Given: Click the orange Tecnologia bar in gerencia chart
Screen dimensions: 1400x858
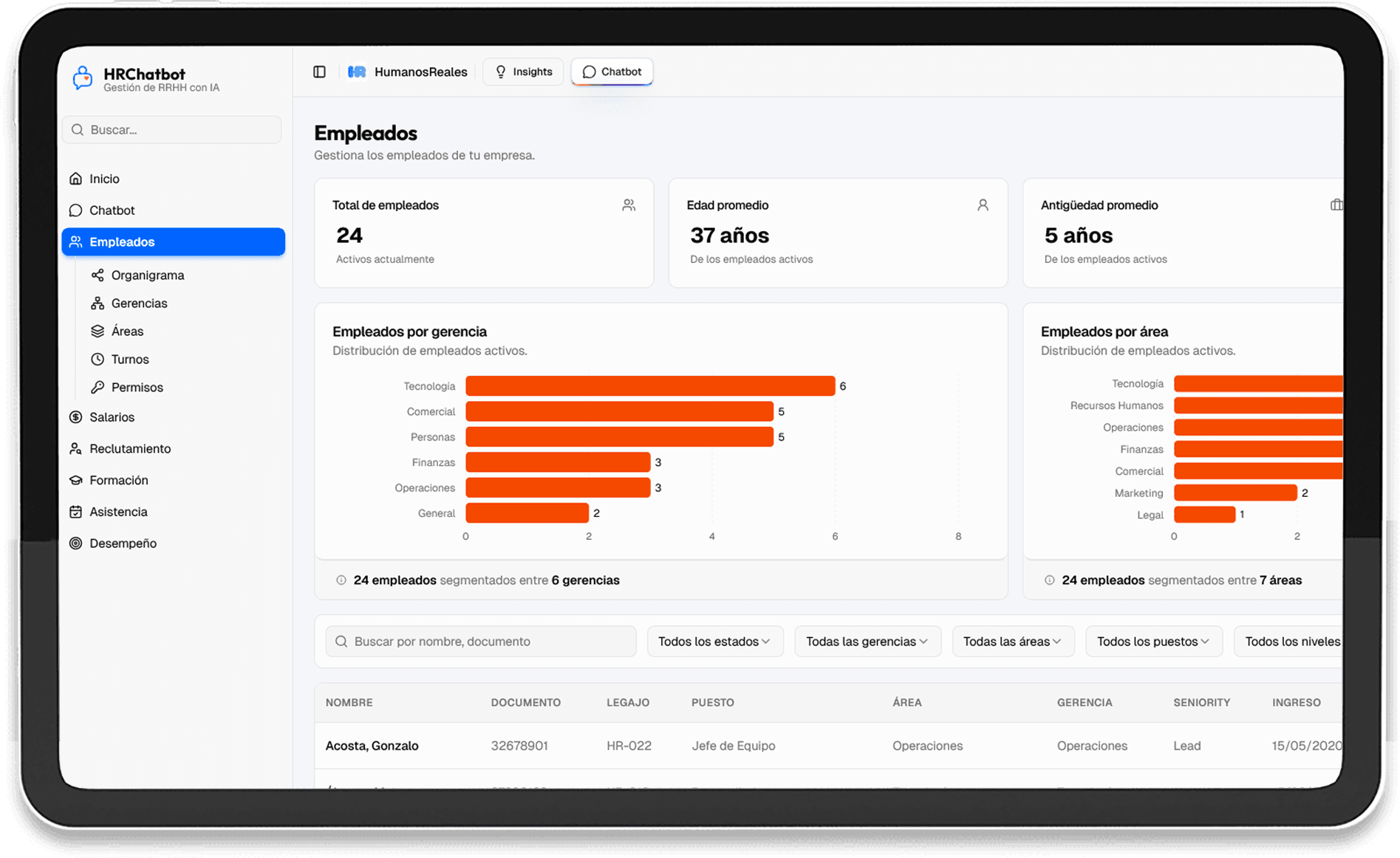Looking at the screenshot, I should pyautogui.click(x=649, y=386).
